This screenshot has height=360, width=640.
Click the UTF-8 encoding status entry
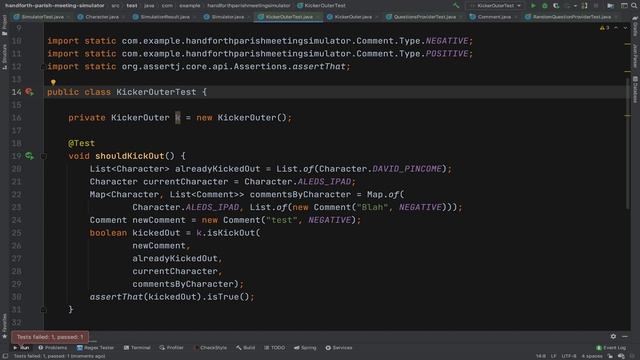[x=569, y=356]
